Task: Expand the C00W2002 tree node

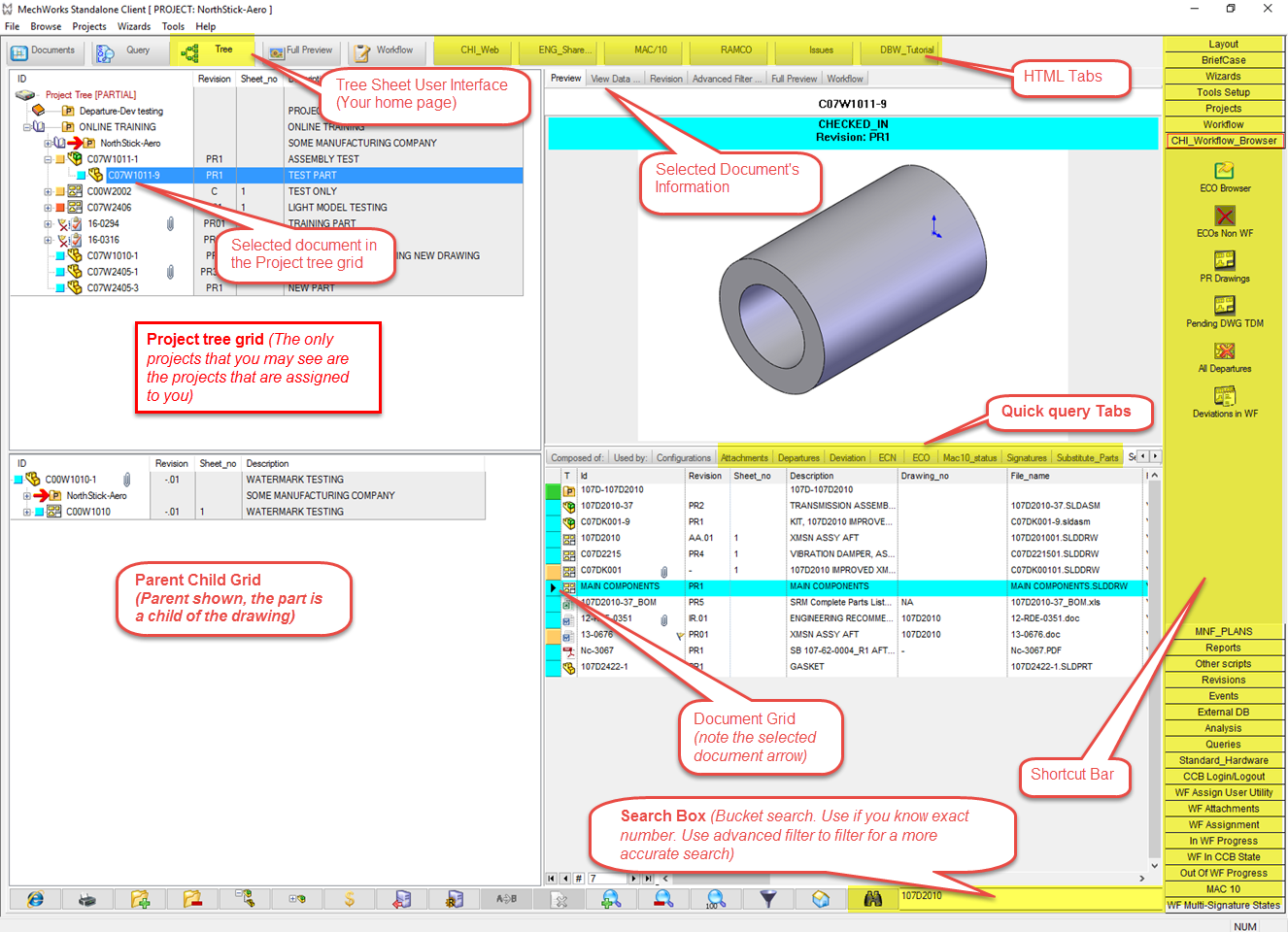Action: tap(47, 190)
